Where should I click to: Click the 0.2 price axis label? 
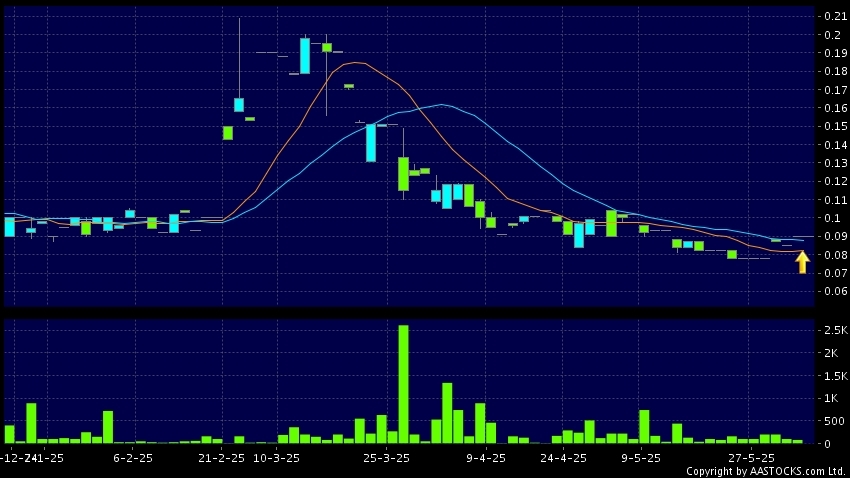coord(832,35)
